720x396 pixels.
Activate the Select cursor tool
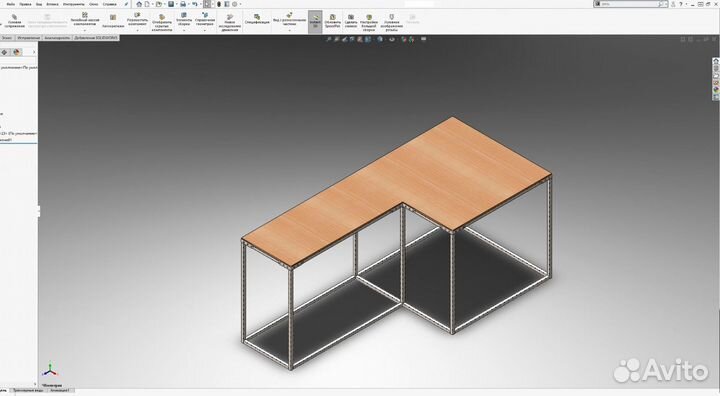(207, 4)
